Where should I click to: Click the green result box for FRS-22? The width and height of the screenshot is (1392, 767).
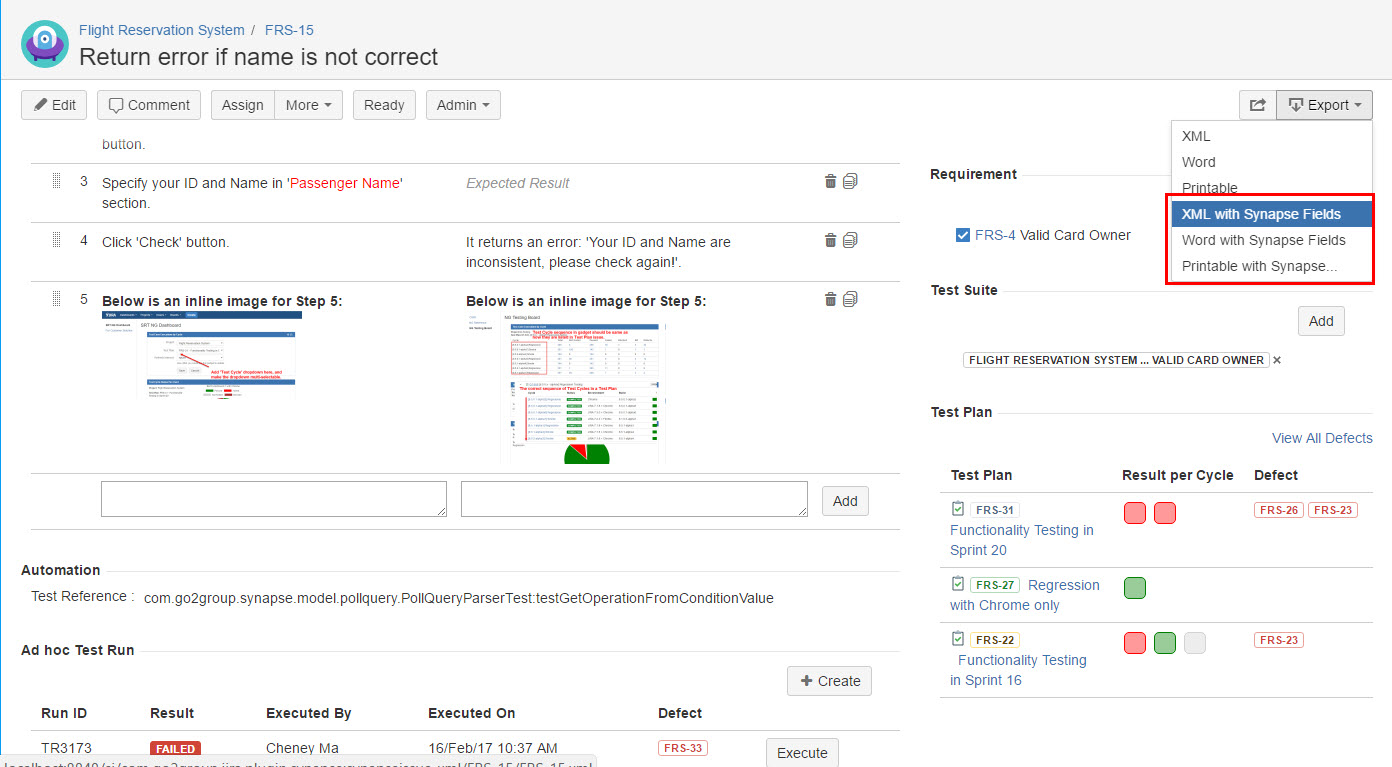coord(1165,643)
